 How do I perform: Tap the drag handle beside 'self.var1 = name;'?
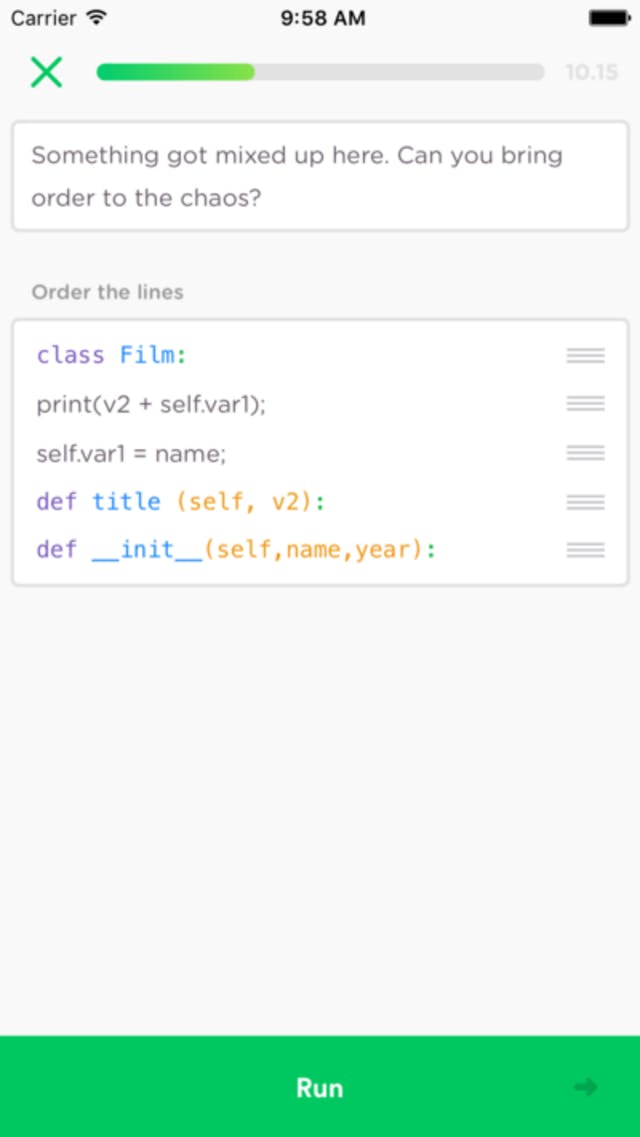point(585,453)
